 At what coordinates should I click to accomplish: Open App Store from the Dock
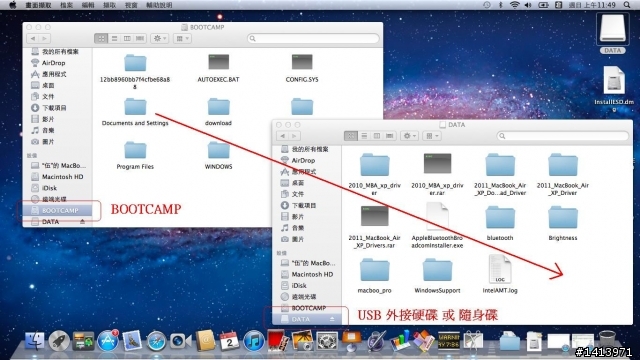[108, 341]
